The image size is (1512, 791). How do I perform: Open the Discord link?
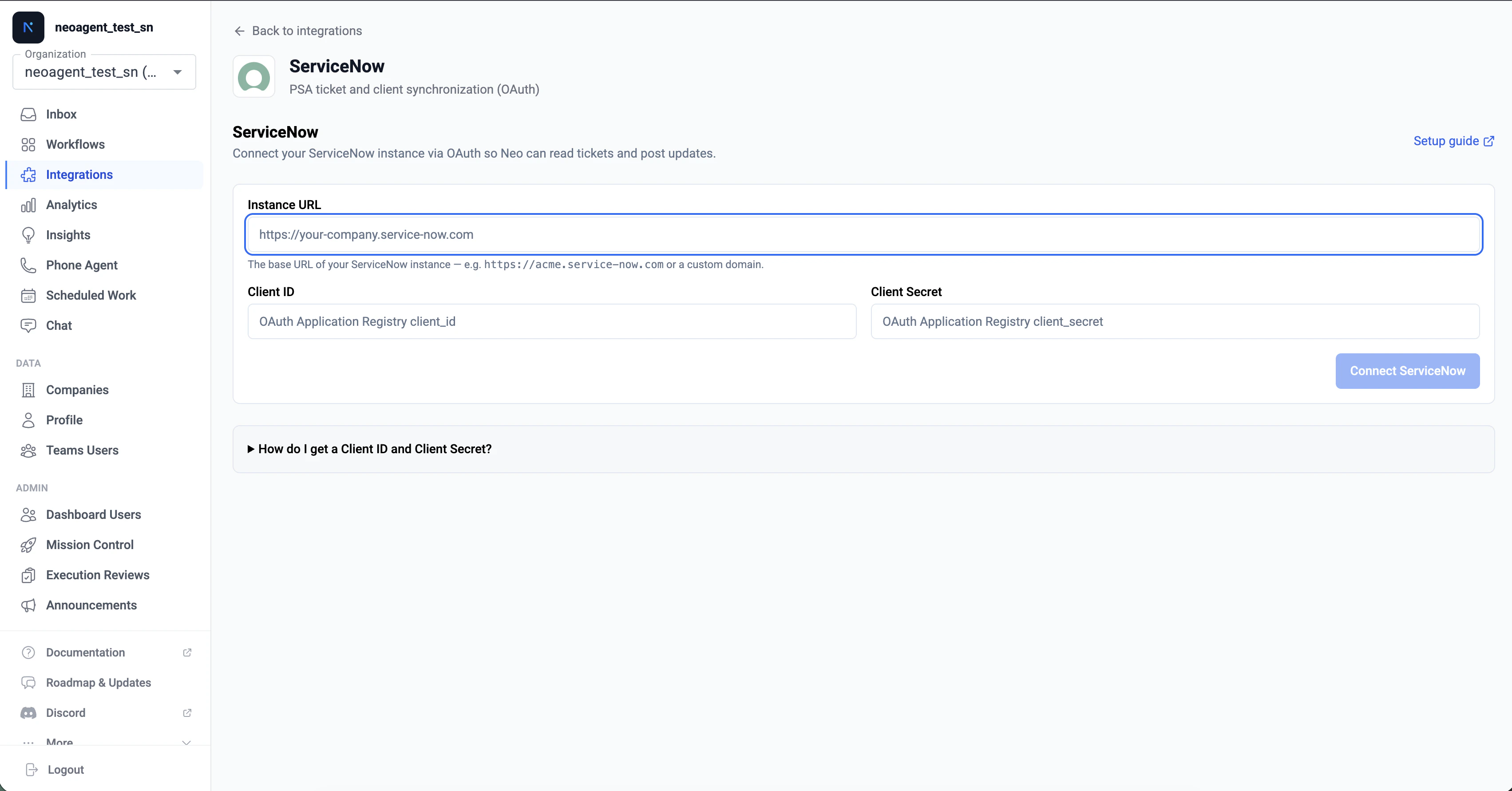tap(104, 713)
